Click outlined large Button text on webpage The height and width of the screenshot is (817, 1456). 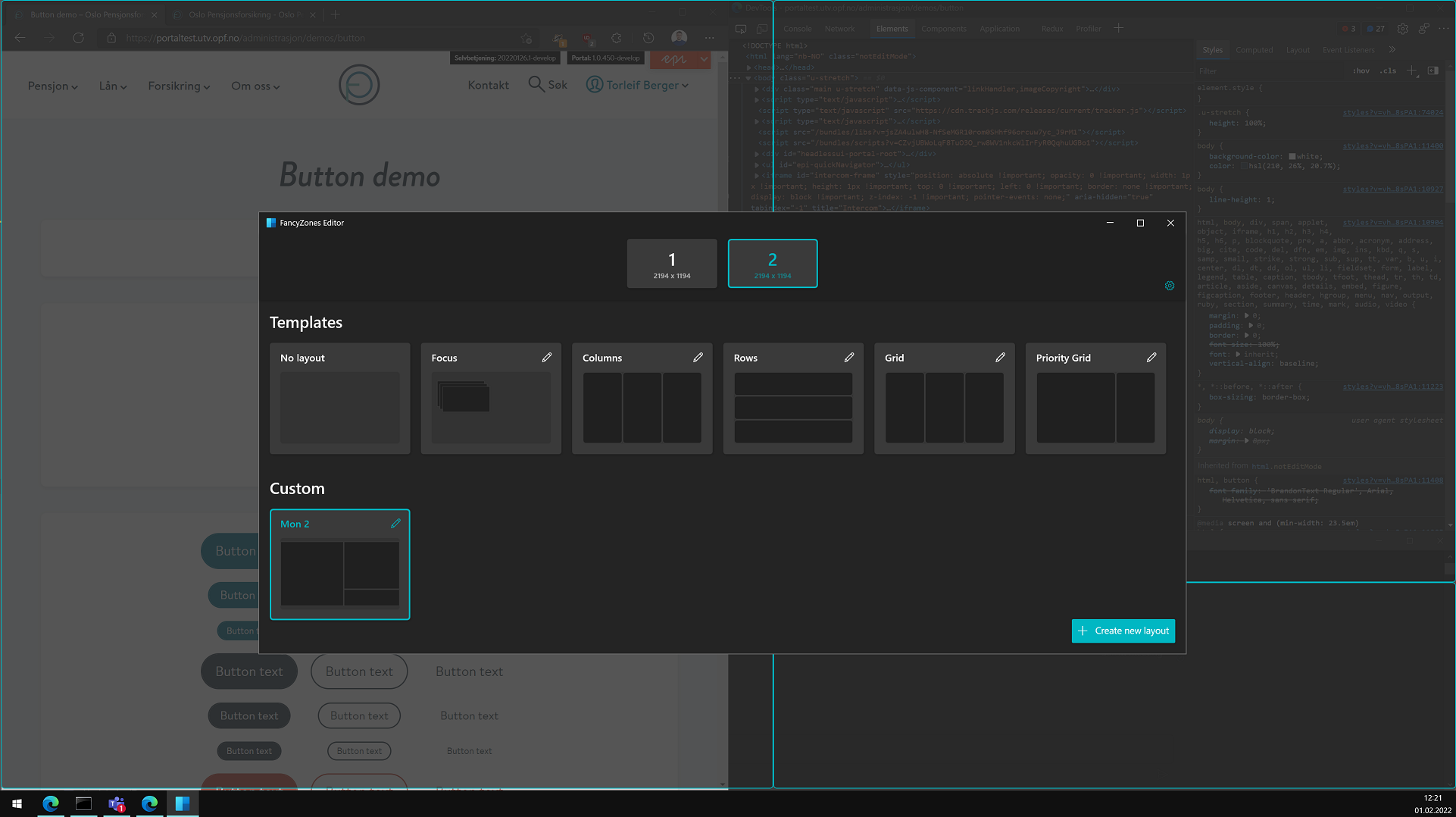pos(359,671)
